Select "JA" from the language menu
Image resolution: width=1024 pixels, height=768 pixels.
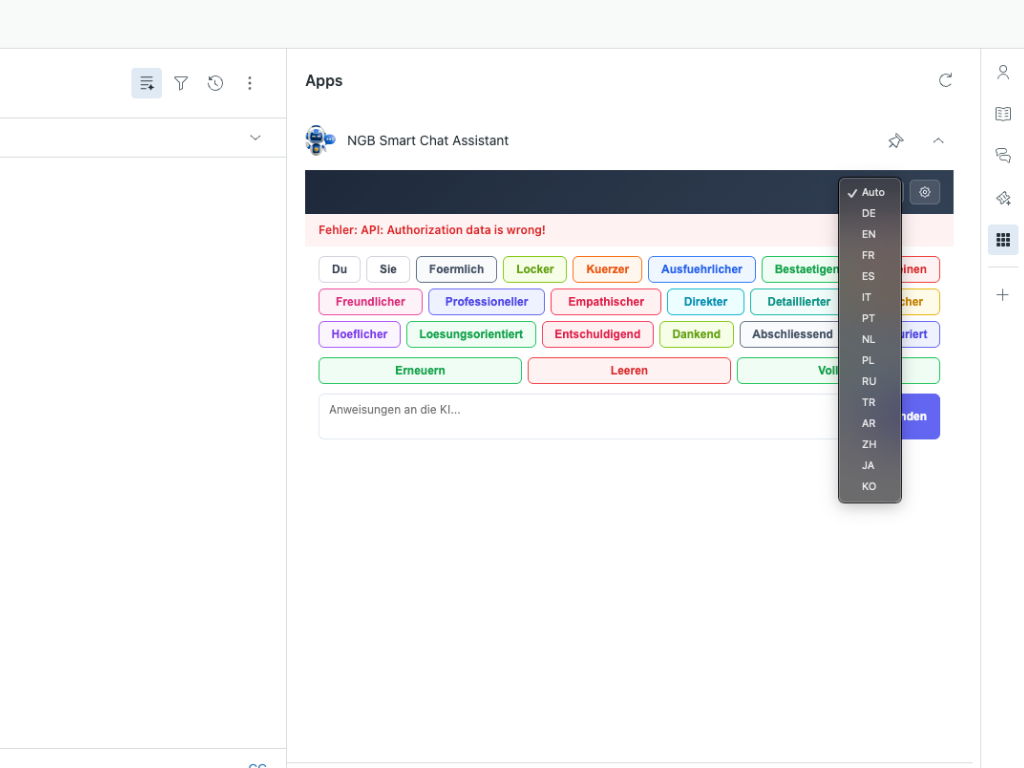click(x=869, y=465)
